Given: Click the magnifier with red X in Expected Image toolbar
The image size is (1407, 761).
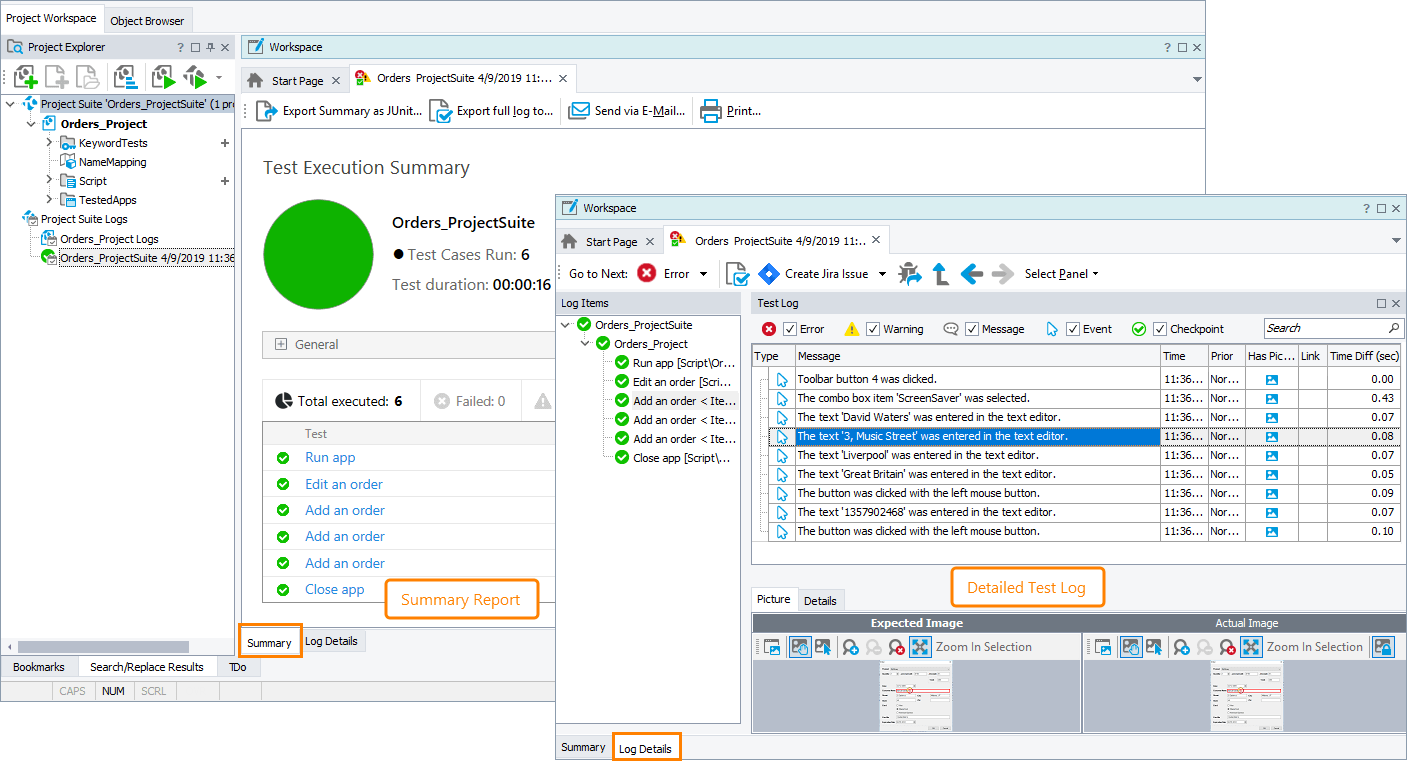Looking at the screenshot, I should [x=897, y=647].
